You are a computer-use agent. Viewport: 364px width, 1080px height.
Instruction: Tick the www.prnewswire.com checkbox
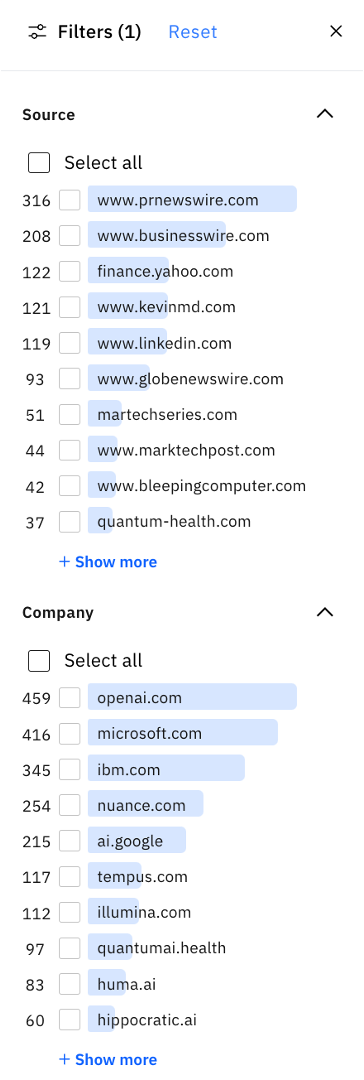(x=70, y=200)
